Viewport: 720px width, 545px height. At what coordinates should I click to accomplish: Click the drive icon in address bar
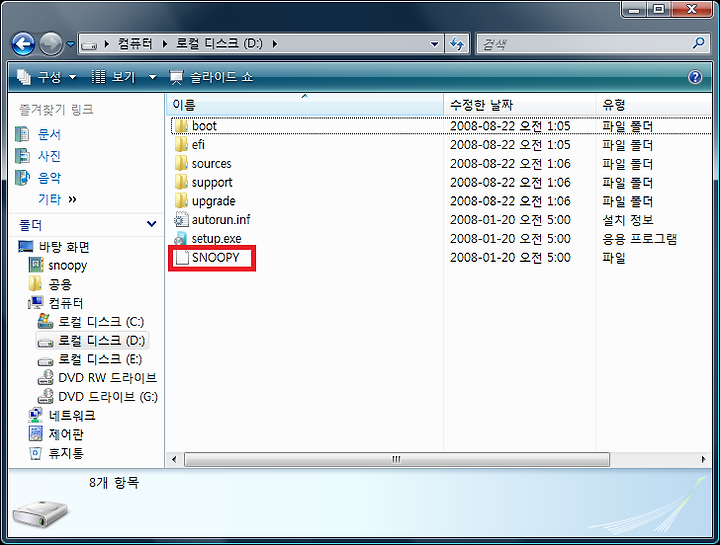[x=89, y=44]
